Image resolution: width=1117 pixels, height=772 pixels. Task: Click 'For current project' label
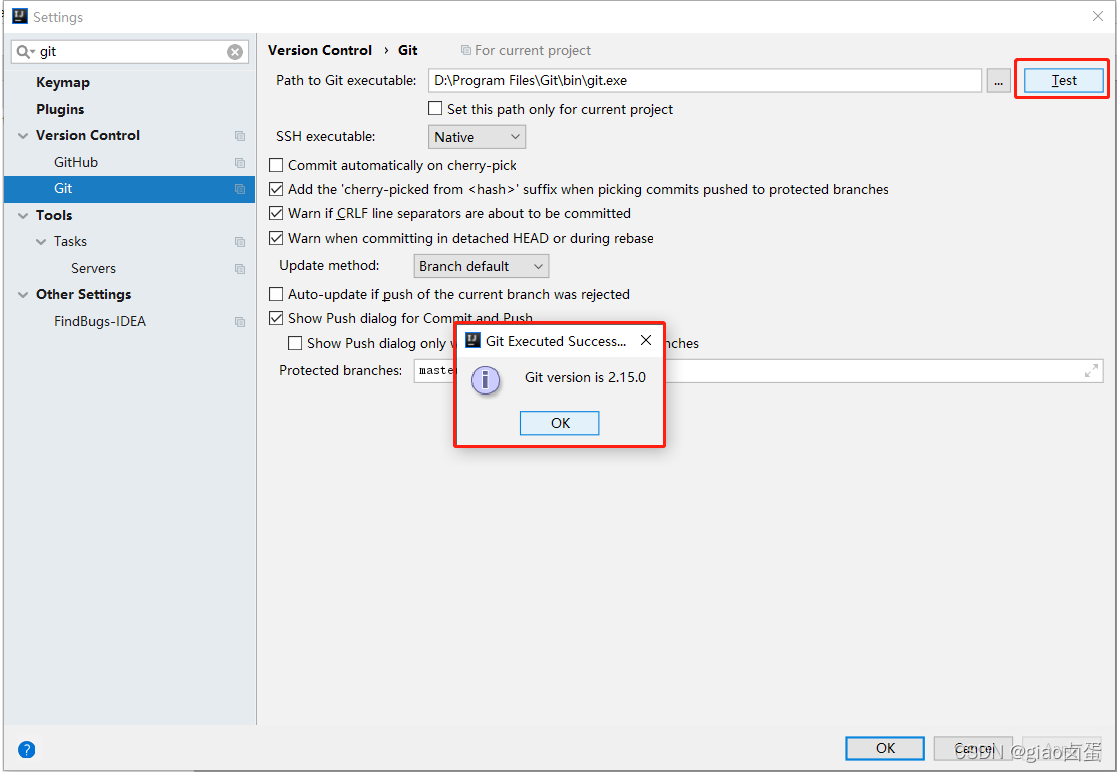point(533,51)
